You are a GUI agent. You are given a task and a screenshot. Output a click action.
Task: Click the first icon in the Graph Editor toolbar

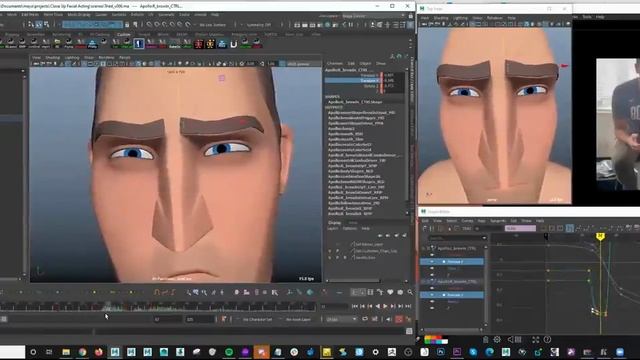(x=425, y=229)
